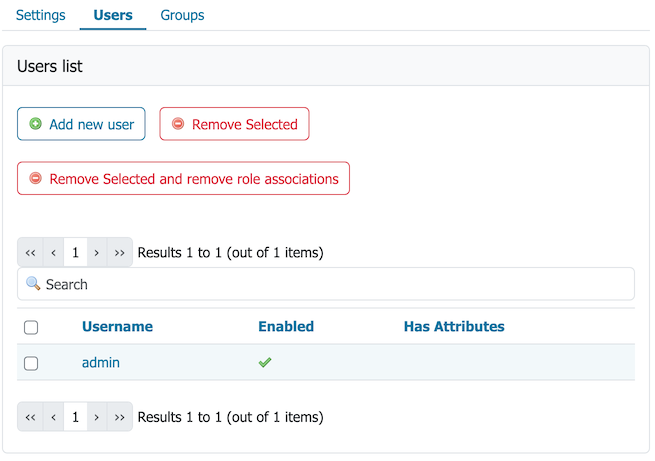Open the Groups tab
Screen dimensions: 655x461
[182, 15]
